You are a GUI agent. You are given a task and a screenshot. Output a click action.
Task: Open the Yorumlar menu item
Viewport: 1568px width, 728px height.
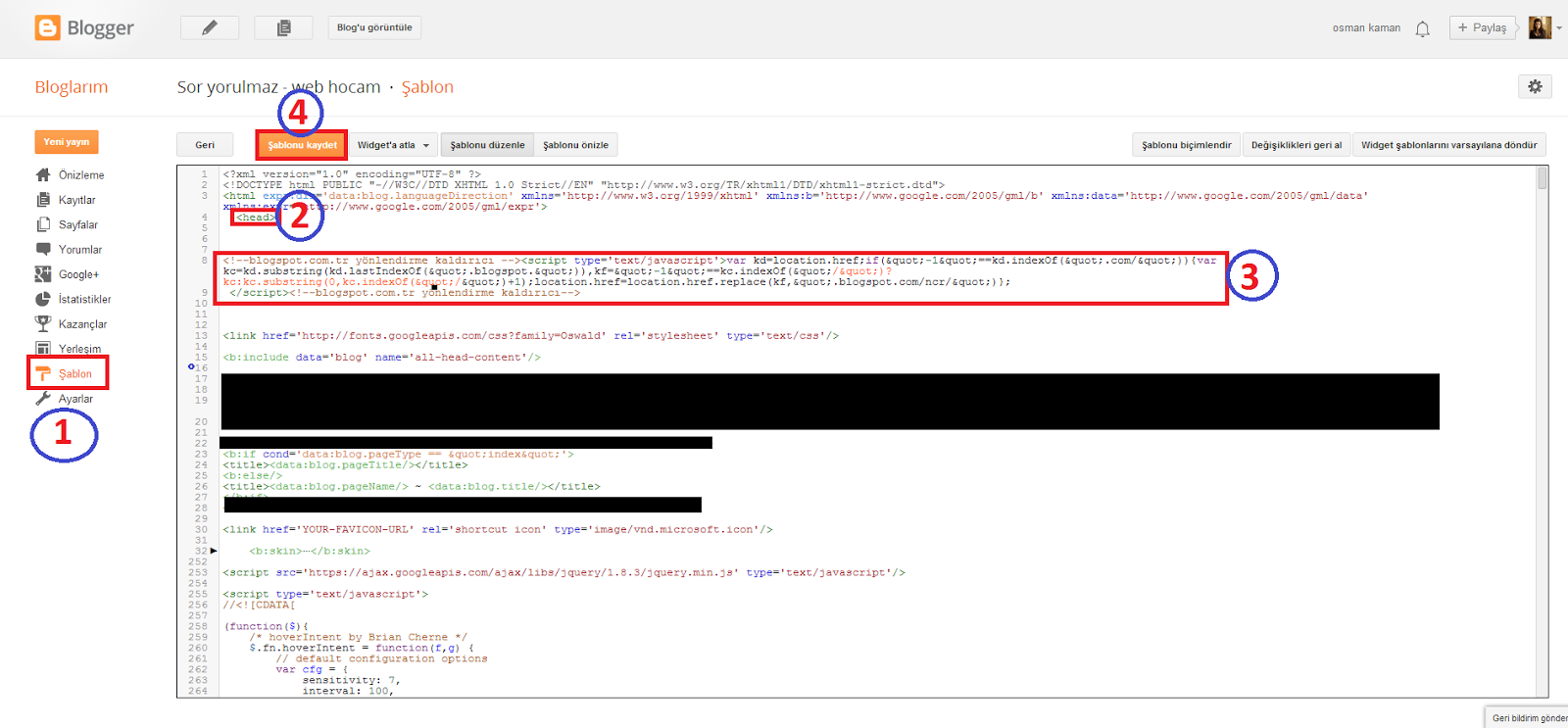pyautogui.click(x=80, y=250)
